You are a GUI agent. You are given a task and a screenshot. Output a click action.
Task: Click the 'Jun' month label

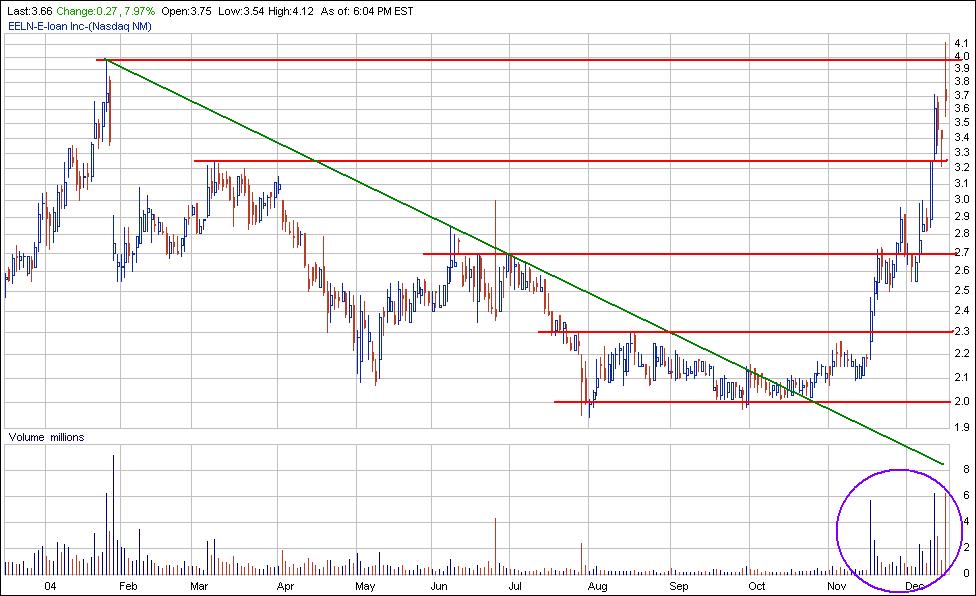coord(439,586)
